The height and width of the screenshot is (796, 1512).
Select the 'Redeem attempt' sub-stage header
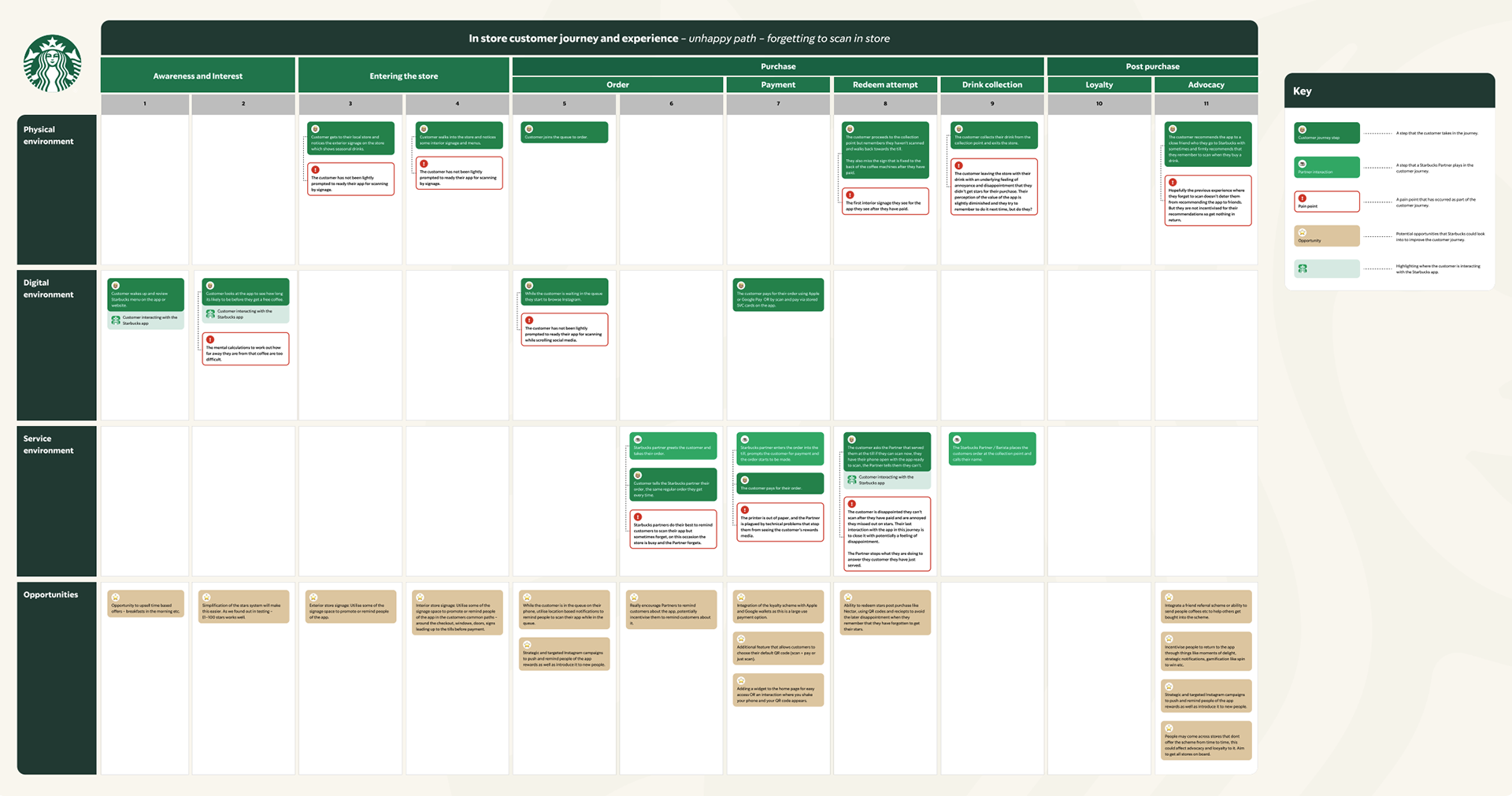[x=885, y=84]
